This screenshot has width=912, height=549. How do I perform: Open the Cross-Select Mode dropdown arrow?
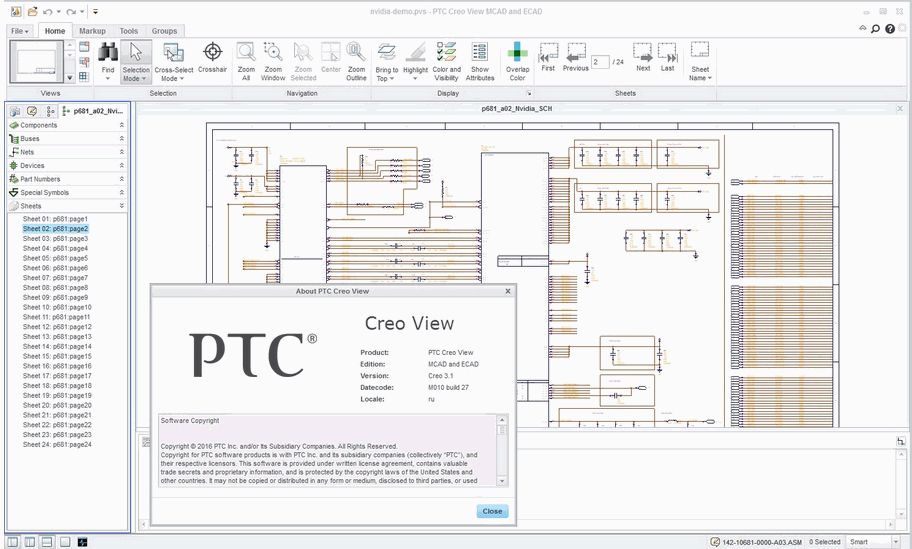click(181, 79)
